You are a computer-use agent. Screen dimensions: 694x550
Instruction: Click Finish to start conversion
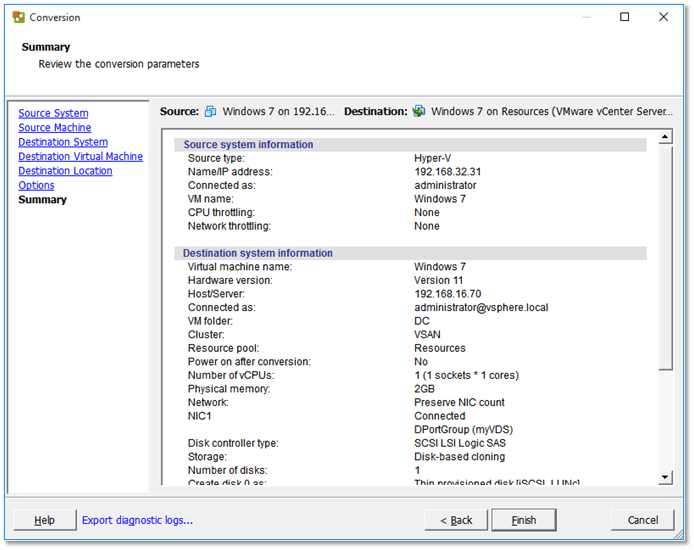coord(524,520)
